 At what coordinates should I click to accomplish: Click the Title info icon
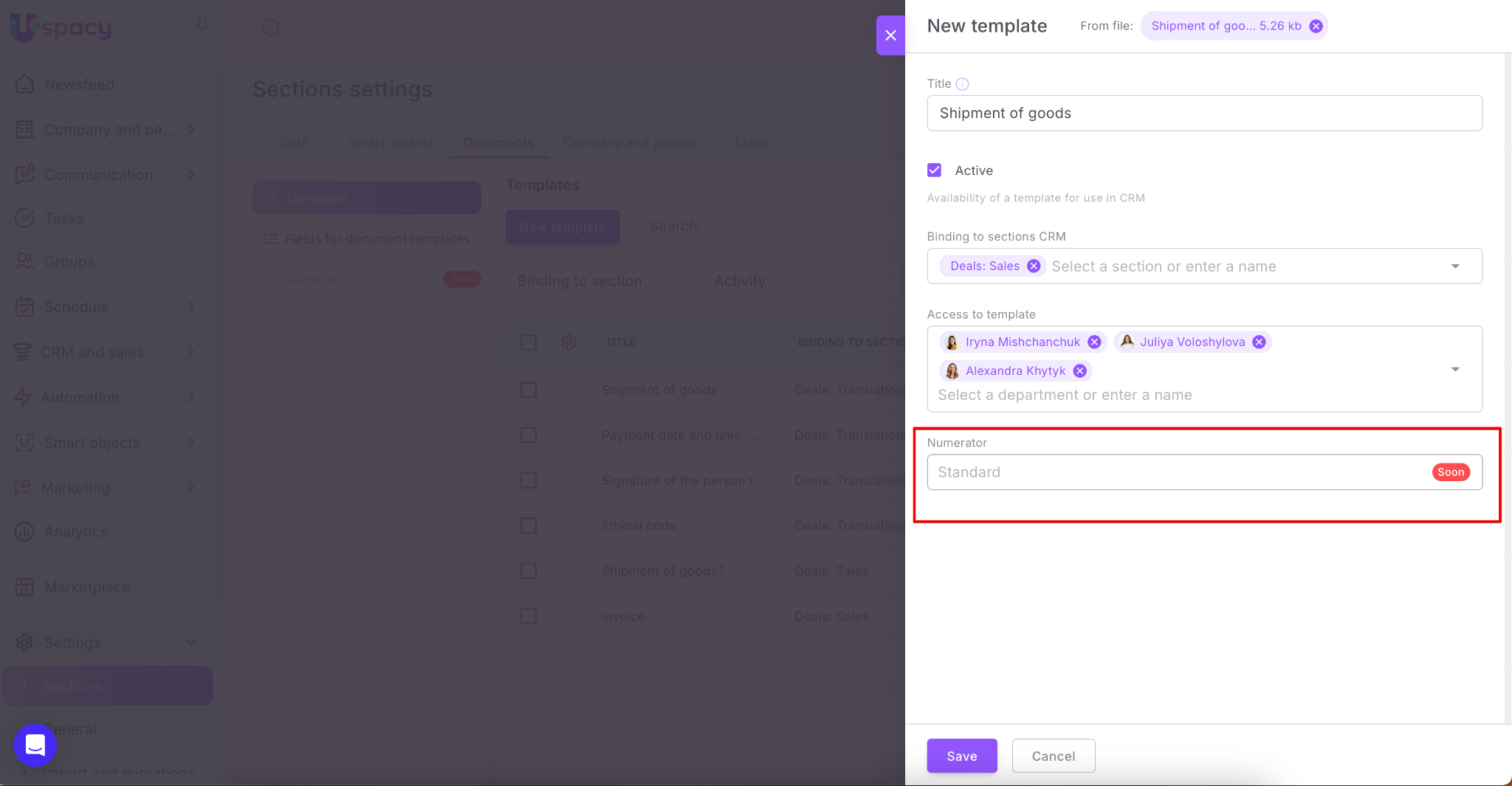click(x=962, y=84)
